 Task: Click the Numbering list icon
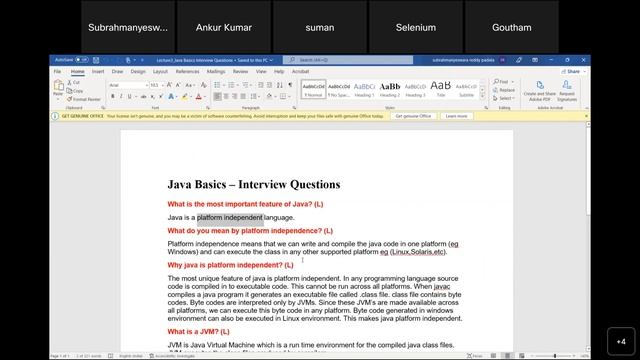click(x=231, y=85)
